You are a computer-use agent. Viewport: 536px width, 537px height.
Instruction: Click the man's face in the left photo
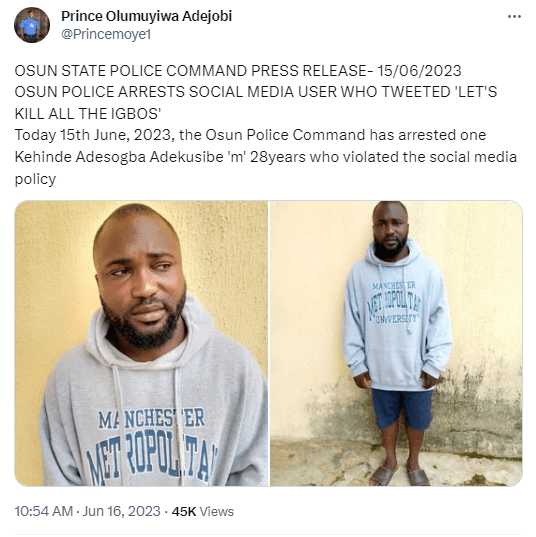coord(140,274)
